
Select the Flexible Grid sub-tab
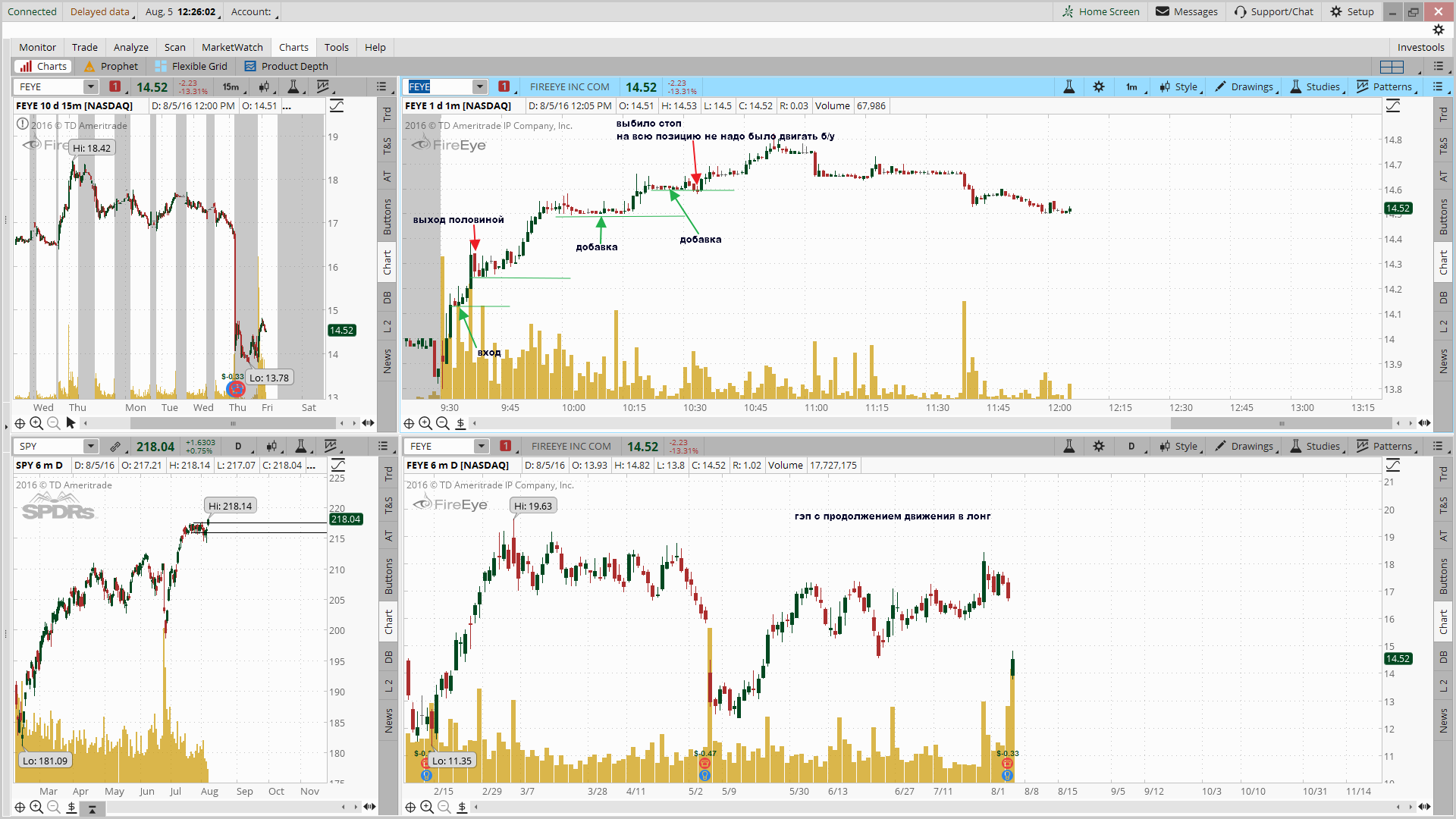[191, 66]
